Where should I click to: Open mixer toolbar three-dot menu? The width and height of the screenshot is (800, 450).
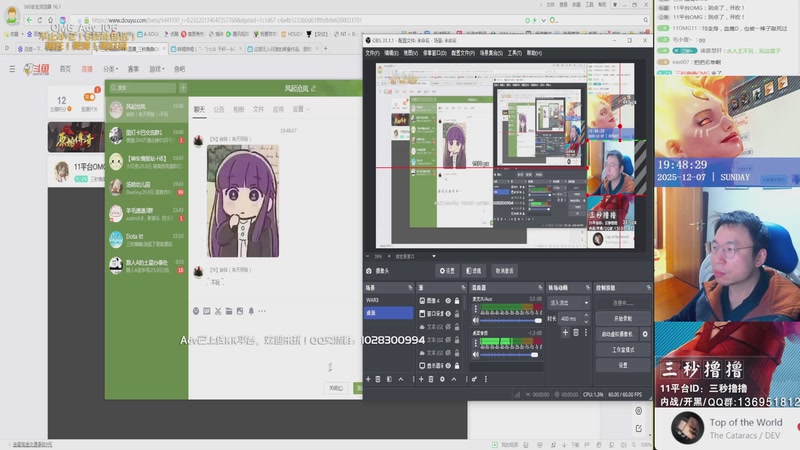click(486, 379)
